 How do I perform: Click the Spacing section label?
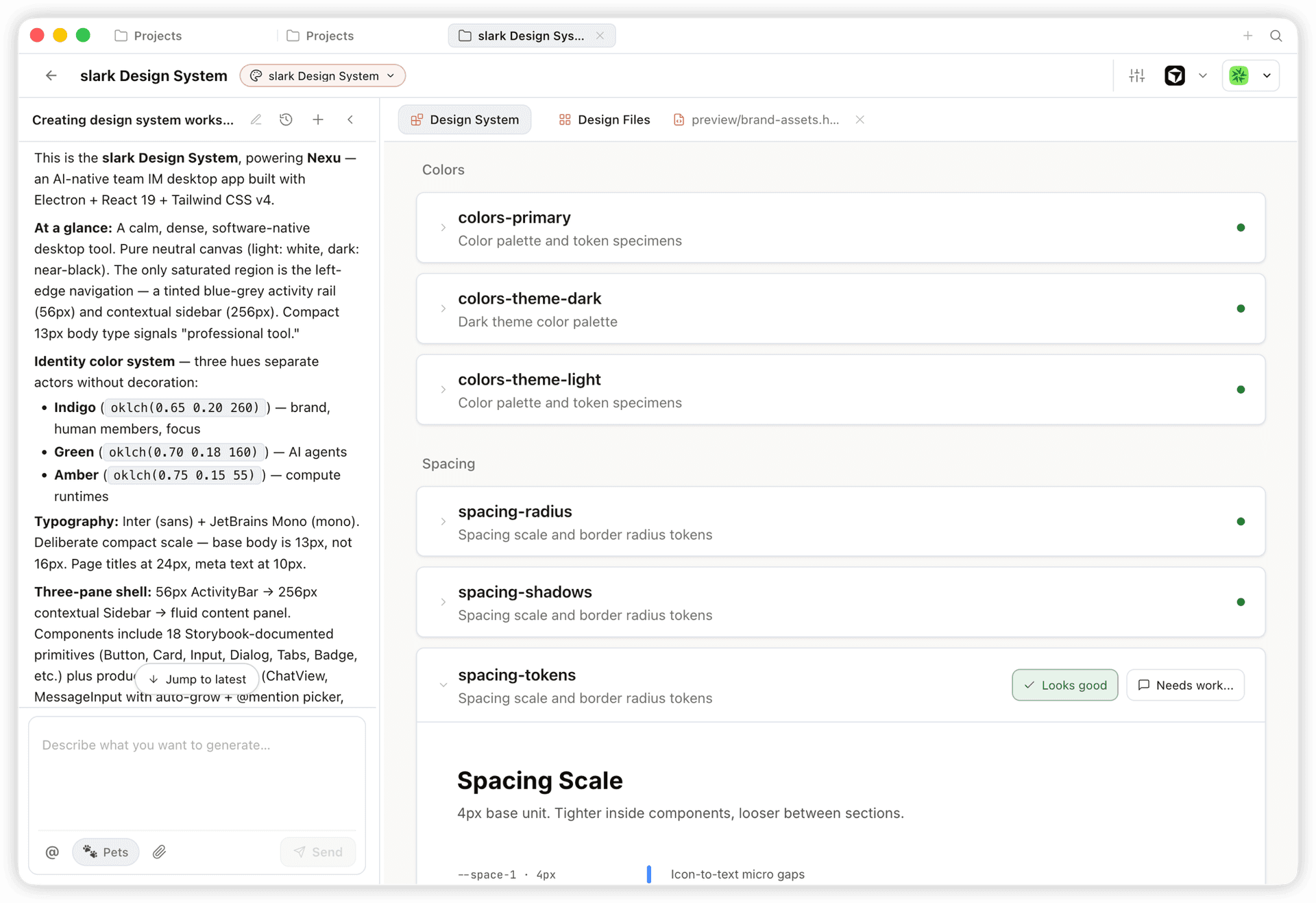point(448,463)
